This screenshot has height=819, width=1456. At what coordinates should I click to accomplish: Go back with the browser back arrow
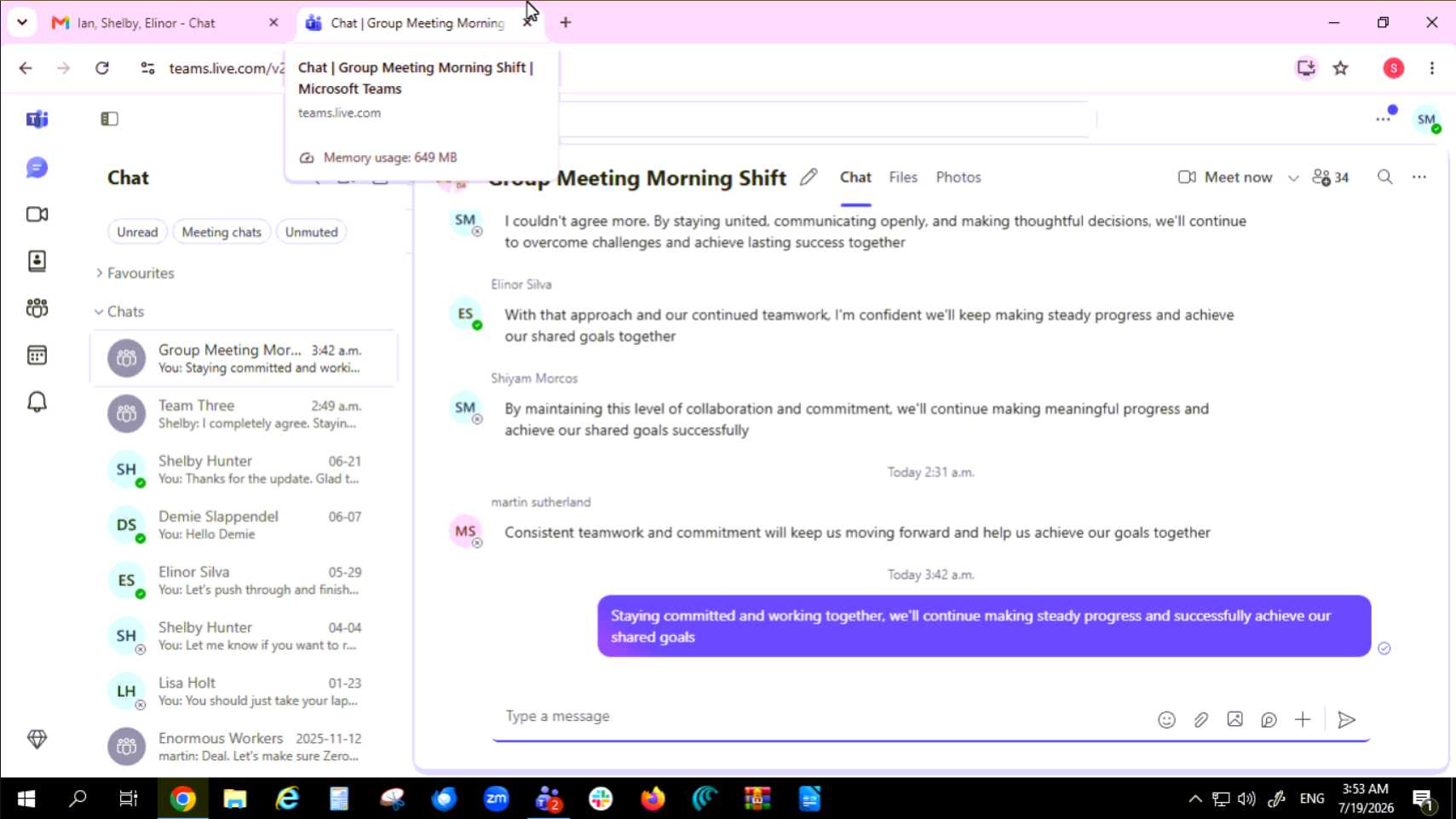[x=26, y=68]
